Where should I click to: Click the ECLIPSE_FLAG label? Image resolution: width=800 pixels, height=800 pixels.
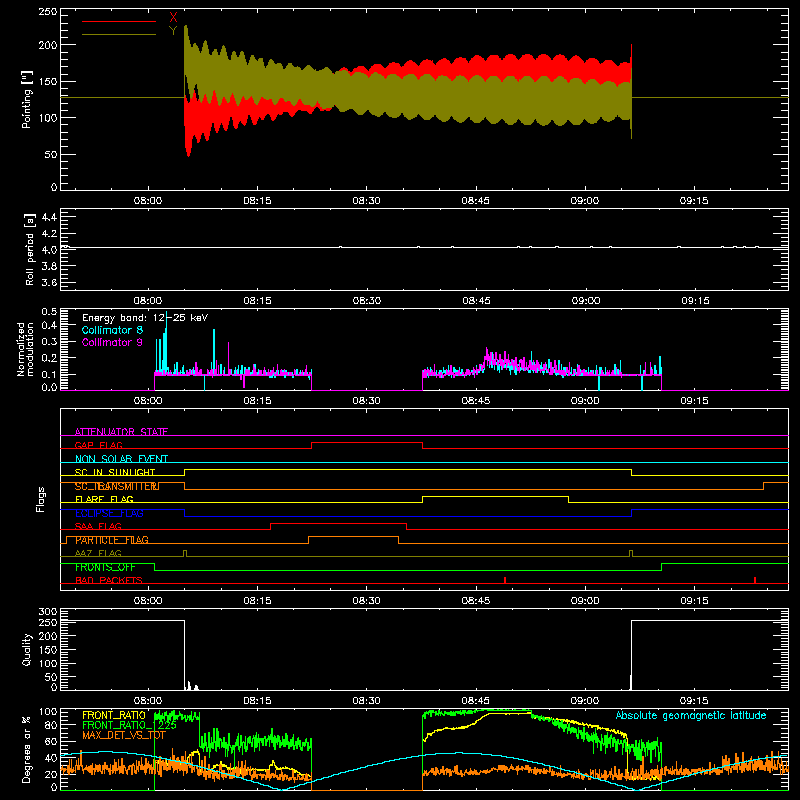coord(109,513)
